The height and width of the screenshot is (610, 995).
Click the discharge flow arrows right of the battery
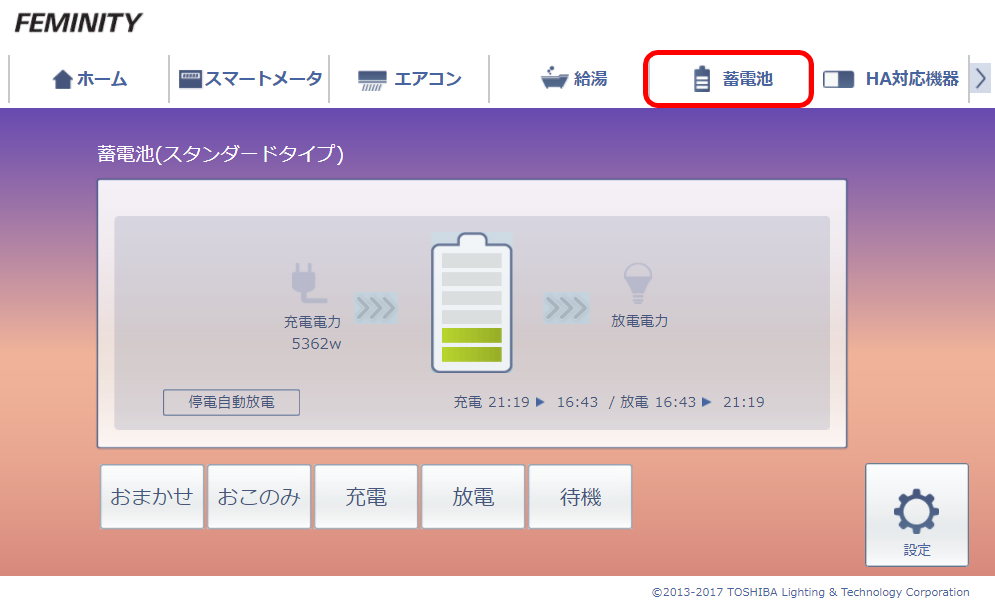(x=566, y=308)
